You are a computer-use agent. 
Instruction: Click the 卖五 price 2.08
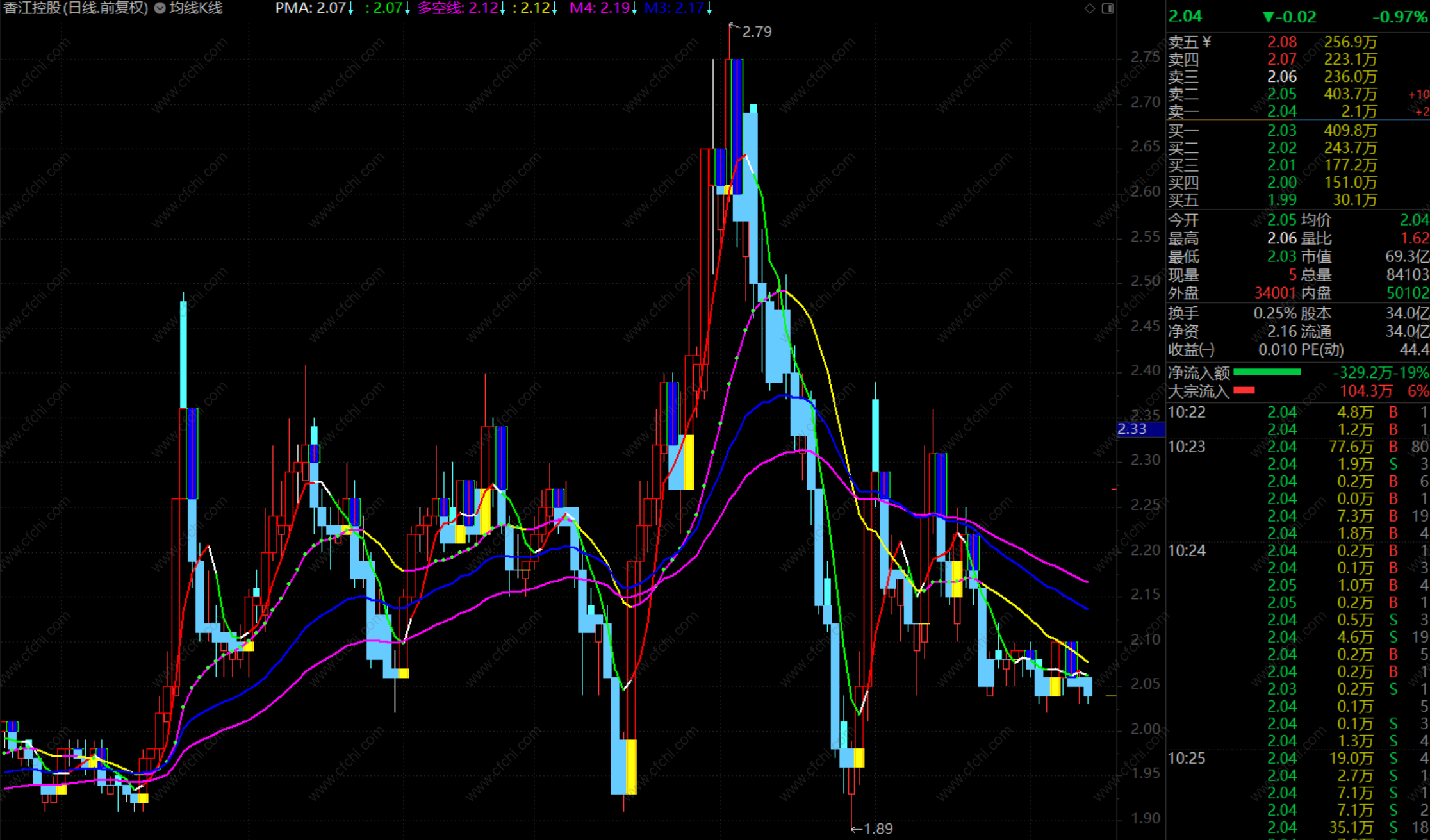(1281, 42)
